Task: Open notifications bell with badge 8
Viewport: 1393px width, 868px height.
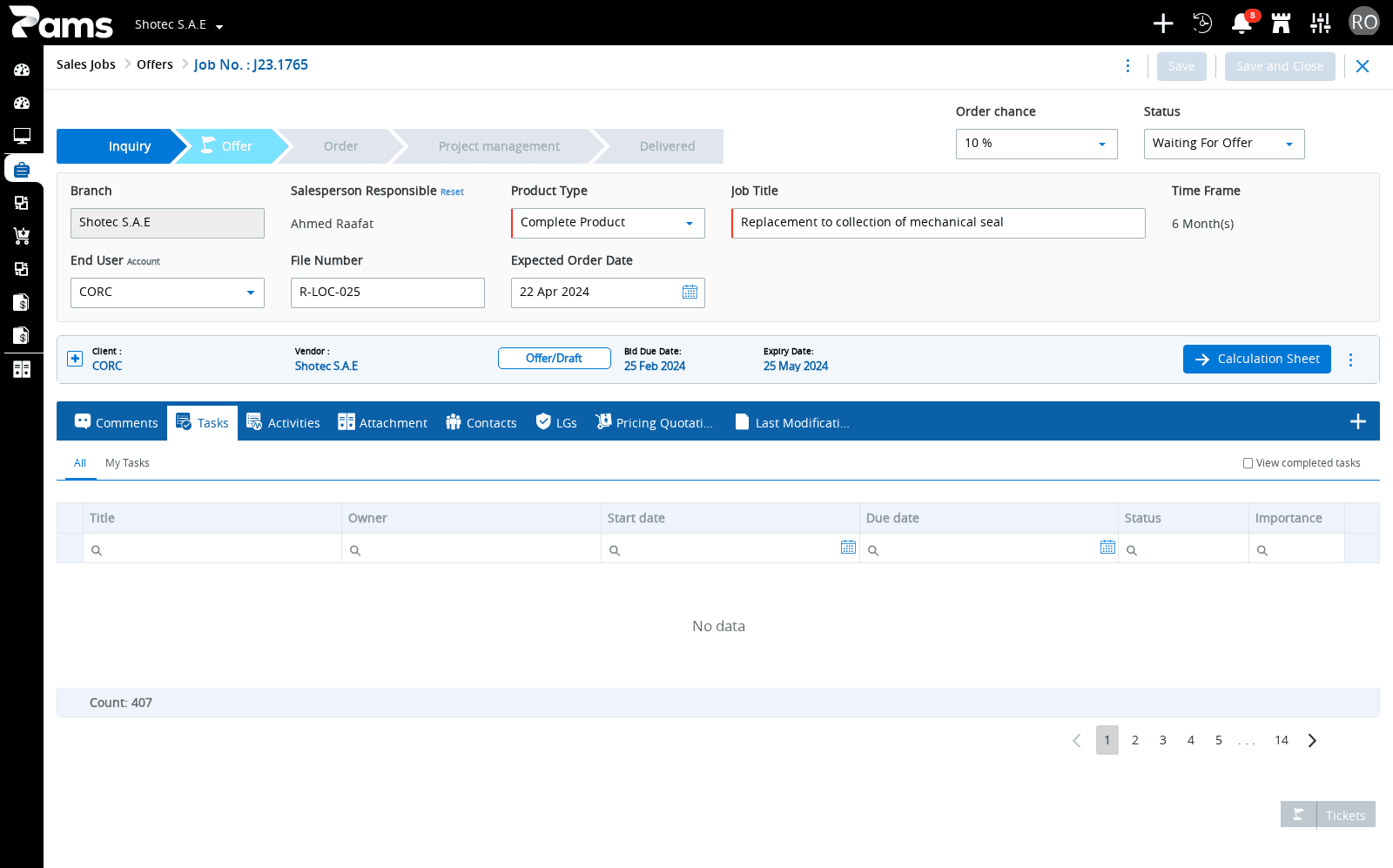Action: point(1242,23)
